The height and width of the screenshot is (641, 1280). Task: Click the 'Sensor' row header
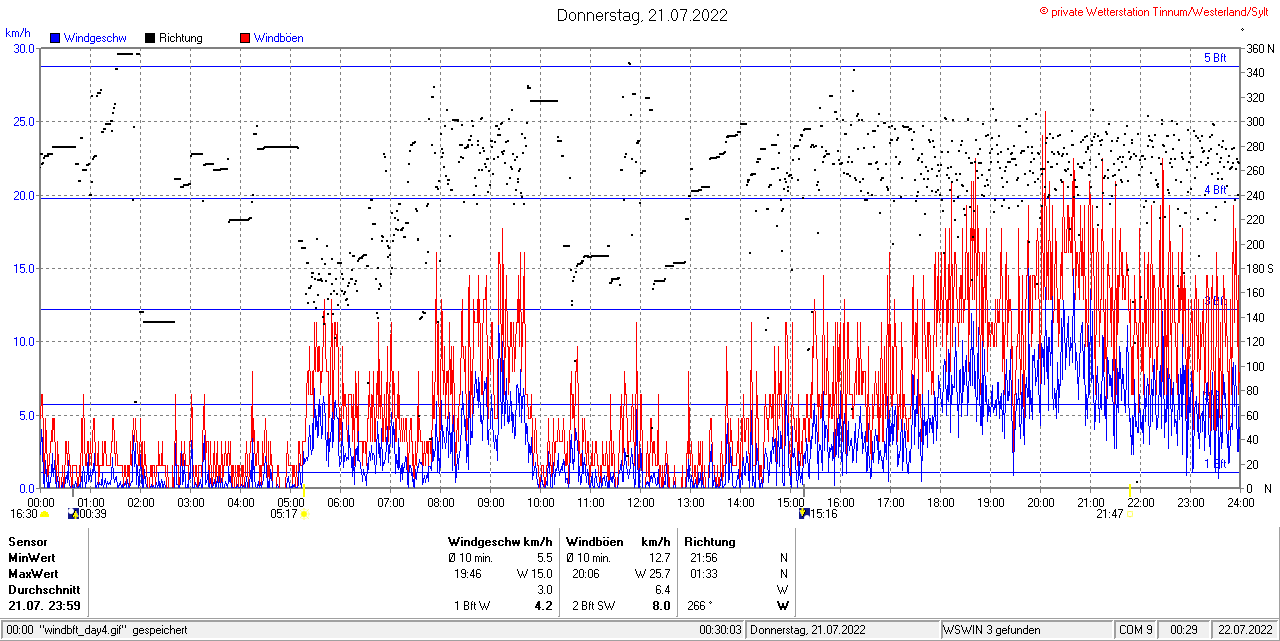(28, 542)
